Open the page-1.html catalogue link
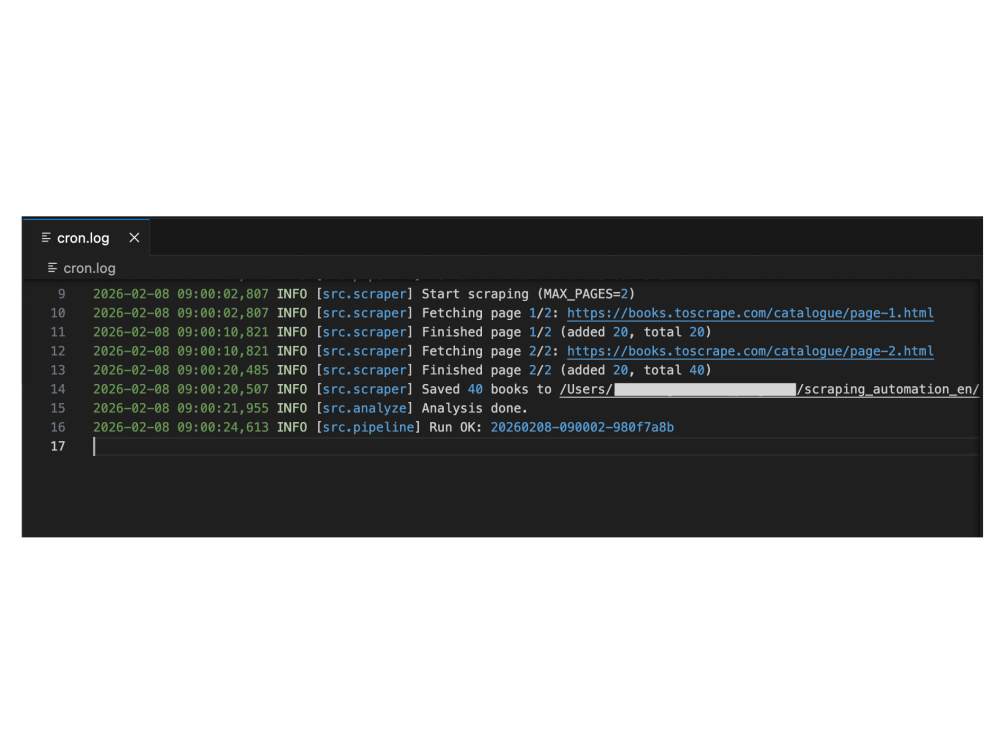 (x=750, y=313)
